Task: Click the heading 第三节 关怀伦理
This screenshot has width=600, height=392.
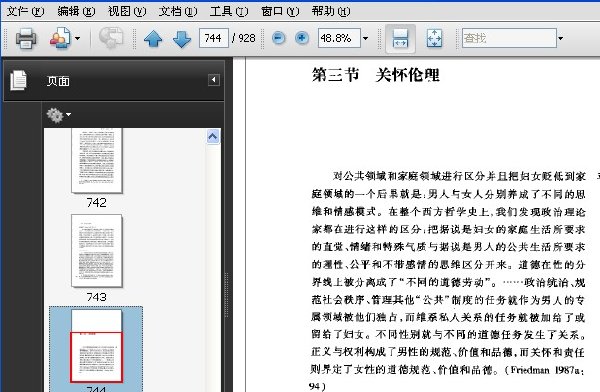Action: pyautogui.click(x=375, y=75)
